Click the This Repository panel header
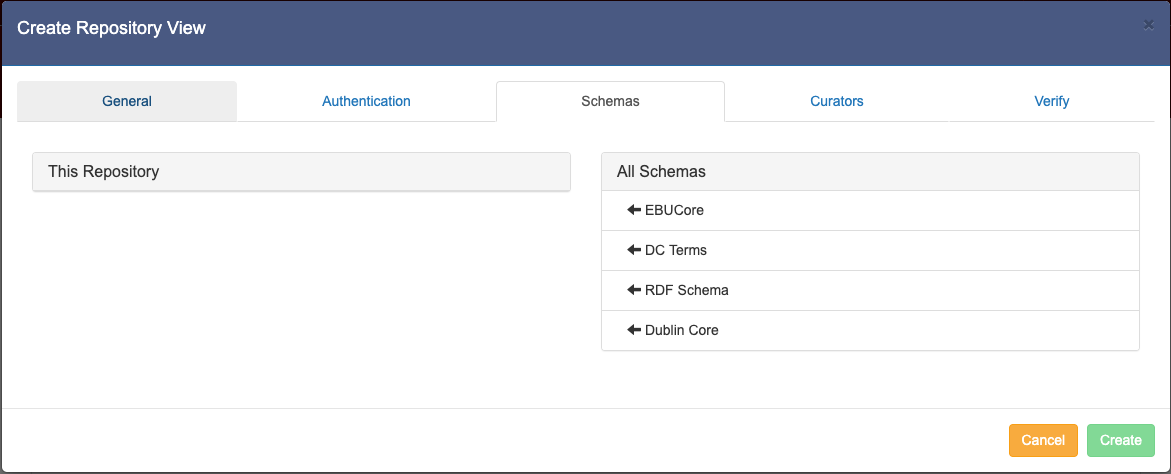1171x474 pixels. coord(301,171)
